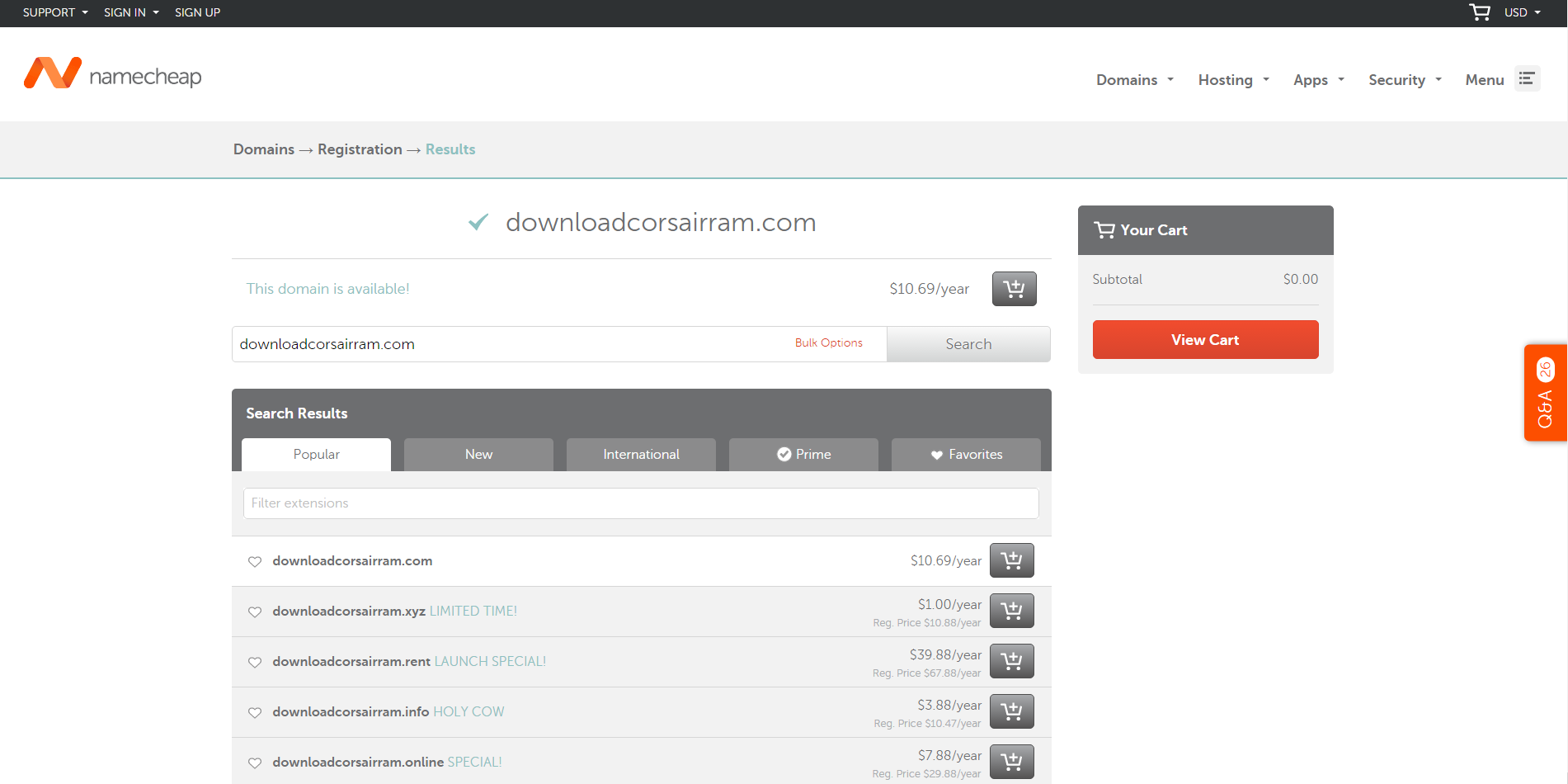Add downloadcorsairram.xyz to cart
The image size is (1568, 784).
coord(1011,612)
